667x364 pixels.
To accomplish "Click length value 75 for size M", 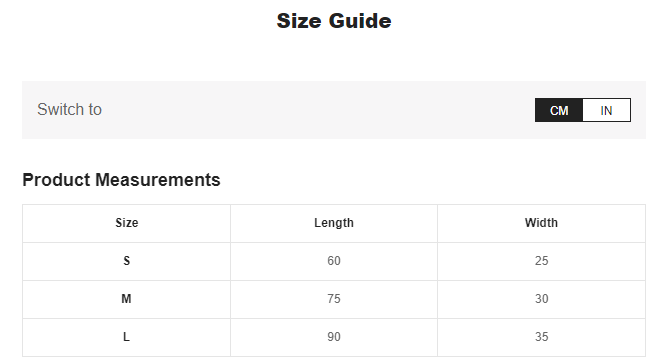I will coord(334,299).
